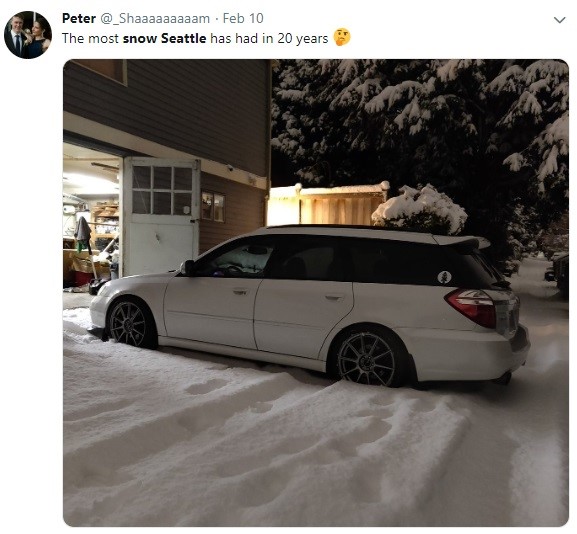Expand the tweet options chevron menu
The image size is (577, 534).
[559, 20]
